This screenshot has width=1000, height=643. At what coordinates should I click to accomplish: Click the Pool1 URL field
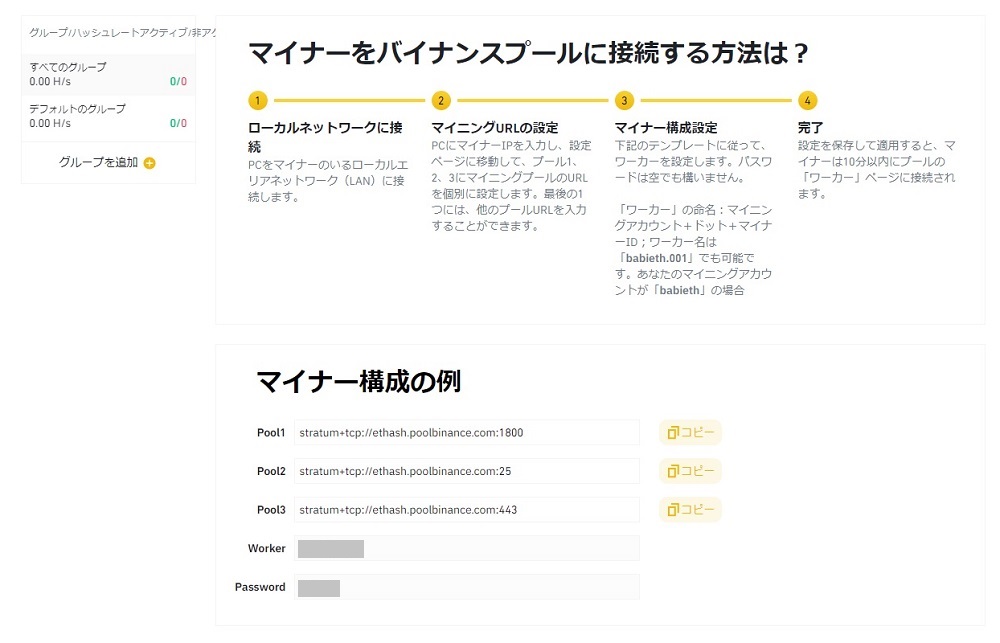[467, 432]
